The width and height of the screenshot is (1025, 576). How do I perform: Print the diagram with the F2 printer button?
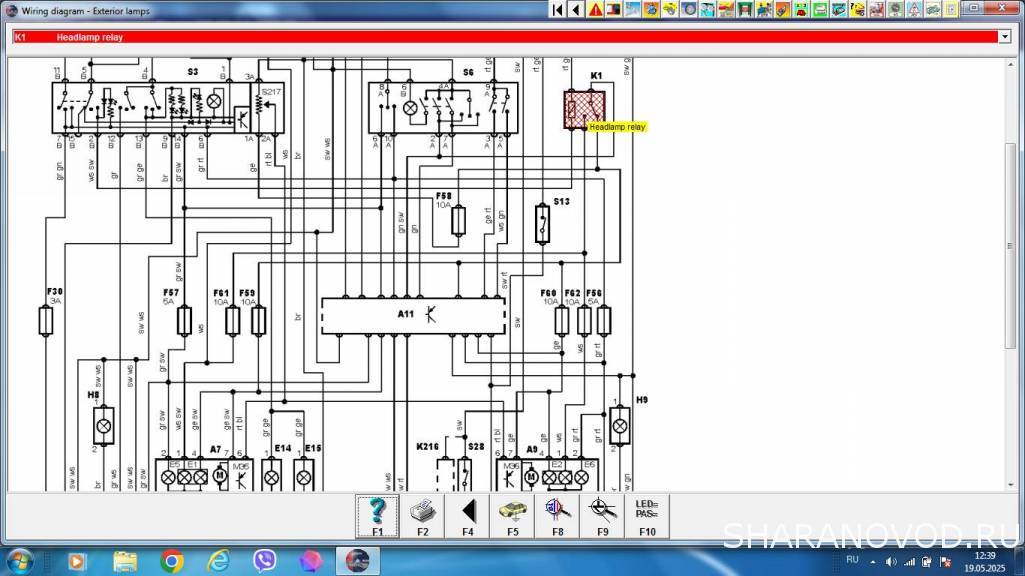[422, 516]
